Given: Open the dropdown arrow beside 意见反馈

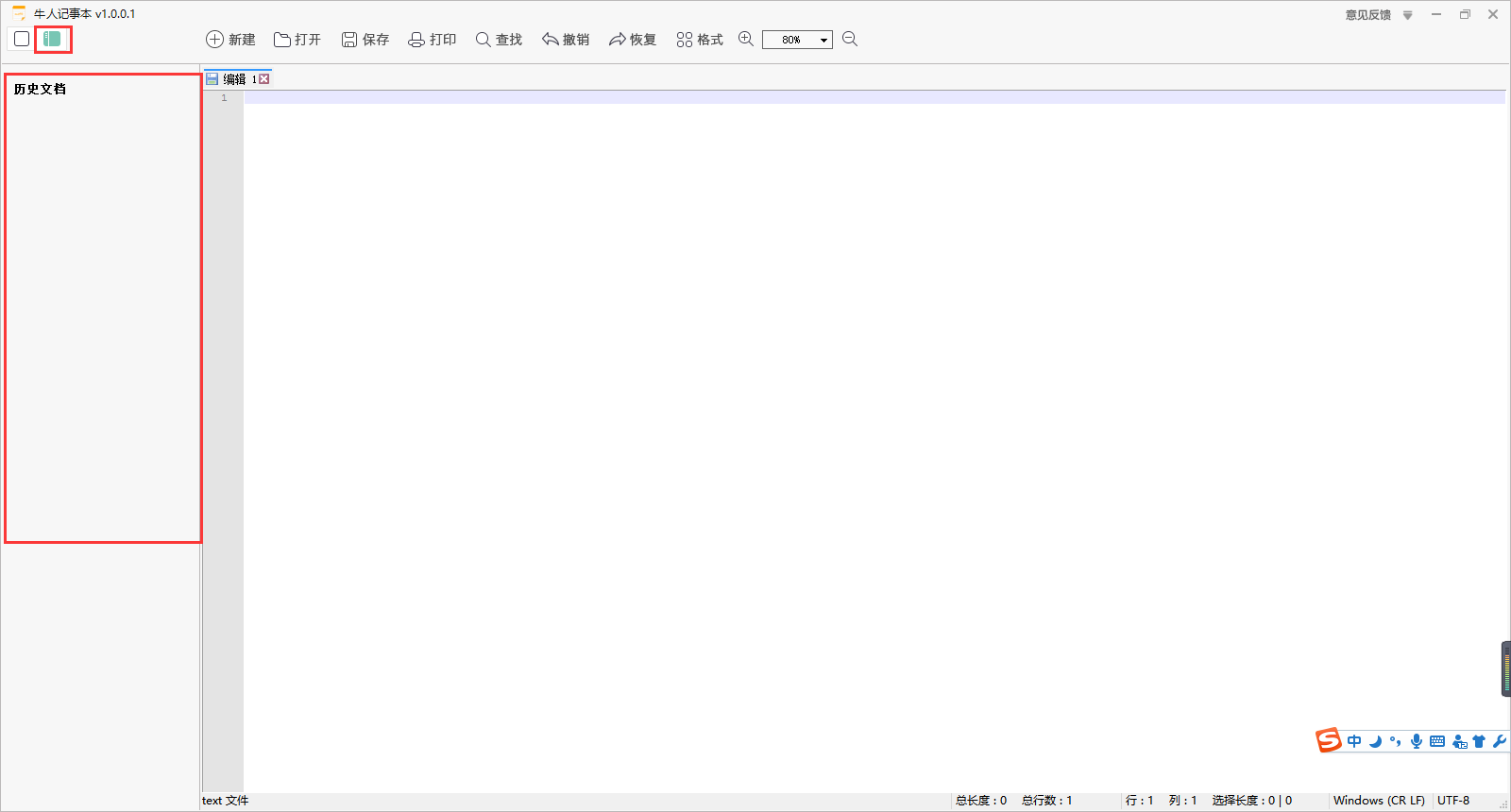Looking at the screenshot, I should click(1407, 15).
